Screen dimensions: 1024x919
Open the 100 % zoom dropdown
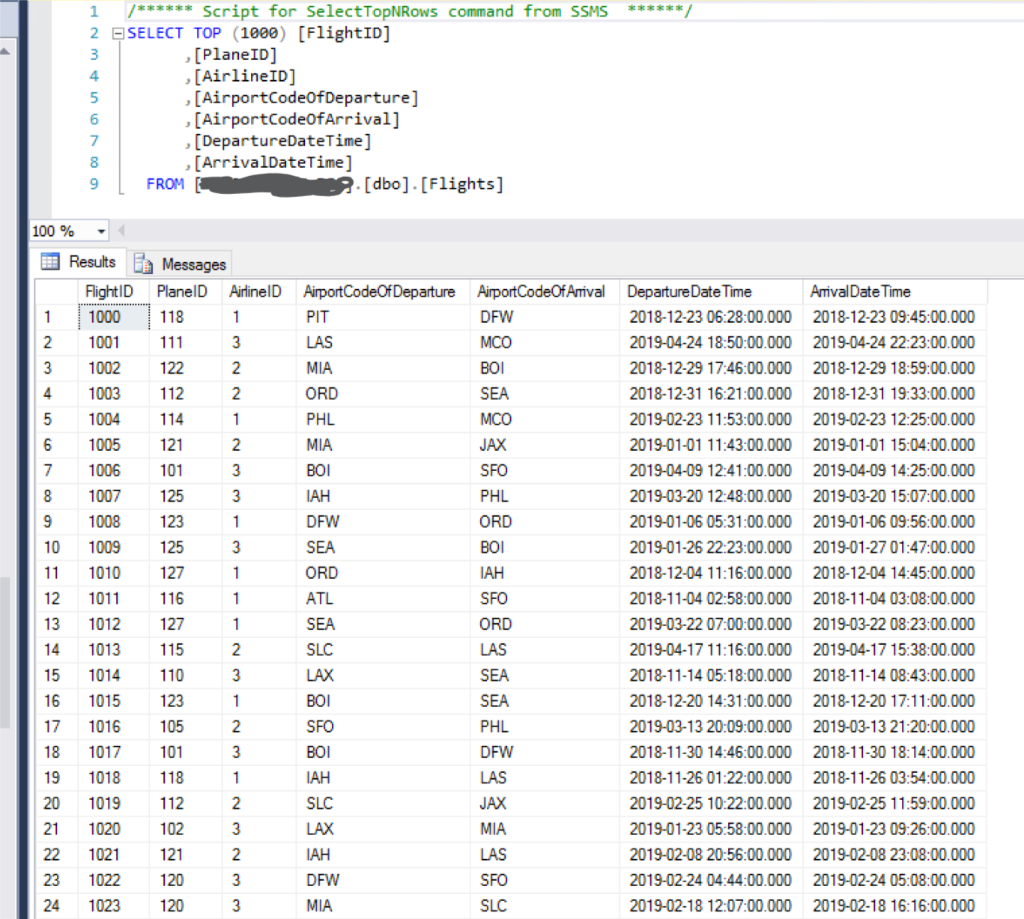coord(101,231)
